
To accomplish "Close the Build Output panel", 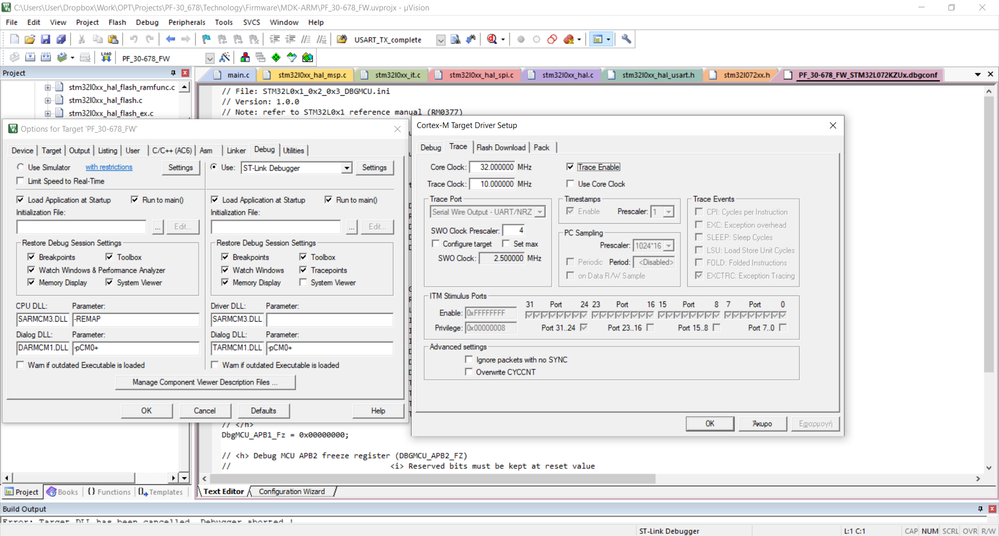I will pos(992,509).
